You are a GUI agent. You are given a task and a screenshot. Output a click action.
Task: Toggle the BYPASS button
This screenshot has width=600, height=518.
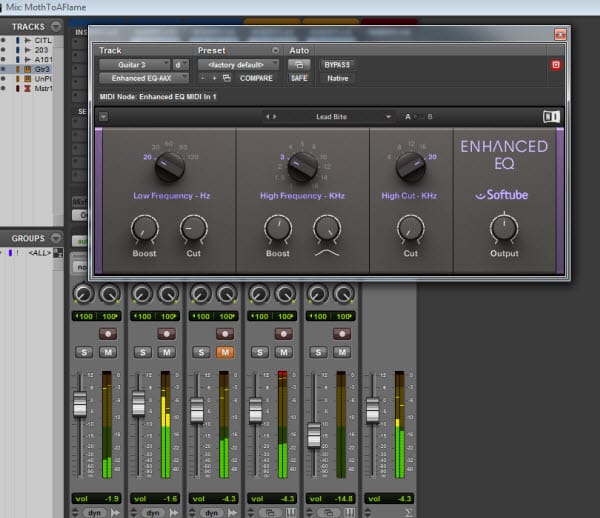(337, 65)
